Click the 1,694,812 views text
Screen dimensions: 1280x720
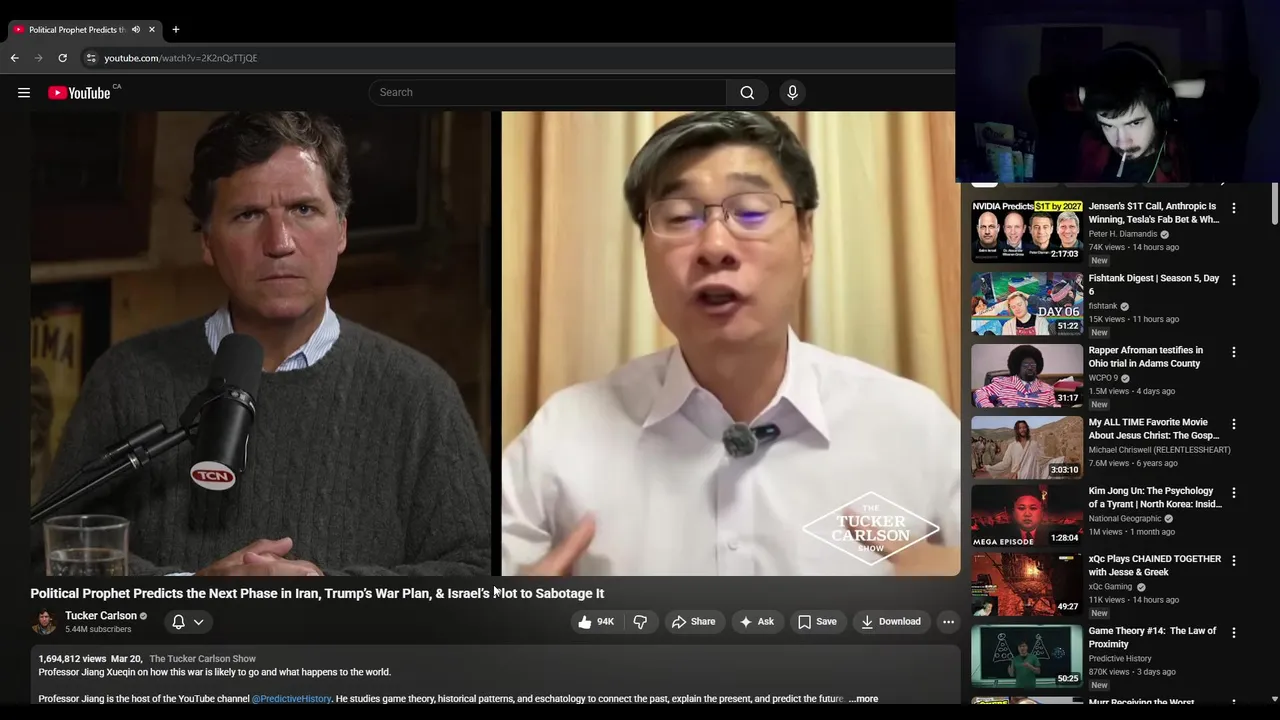pos(72,659)
